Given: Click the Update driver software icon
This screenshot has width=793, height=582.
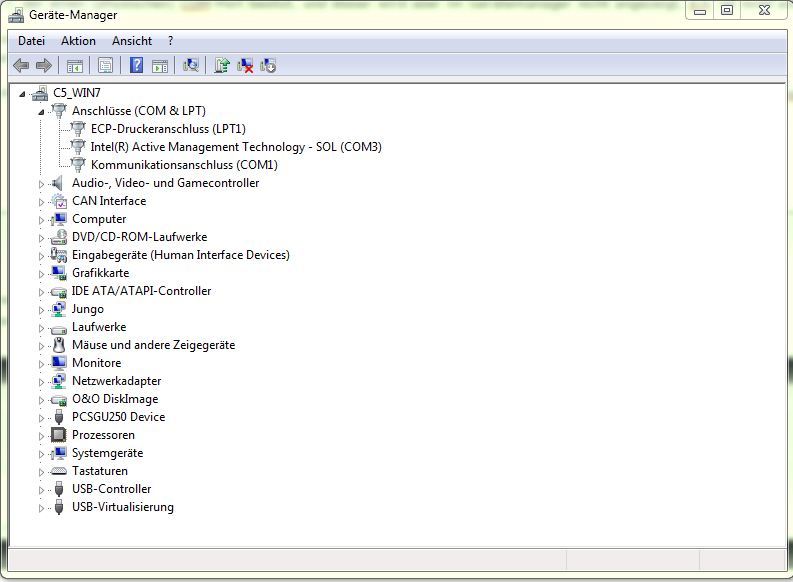Looking at the screenshot, I should (x=222, y=65).
